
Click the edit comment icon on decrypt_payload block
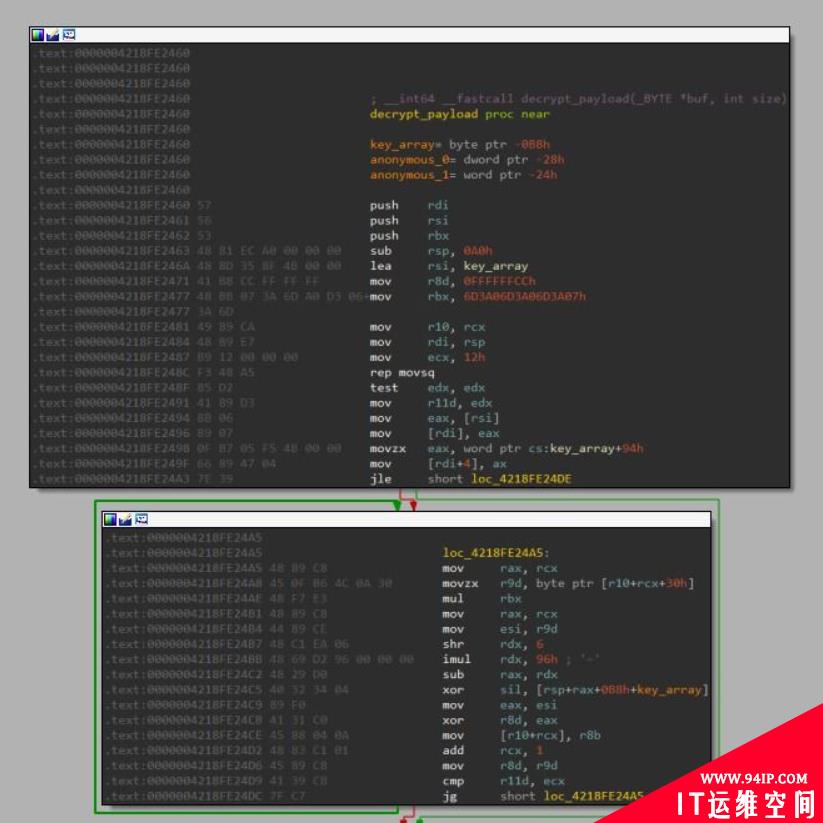(x=52, y=35)
